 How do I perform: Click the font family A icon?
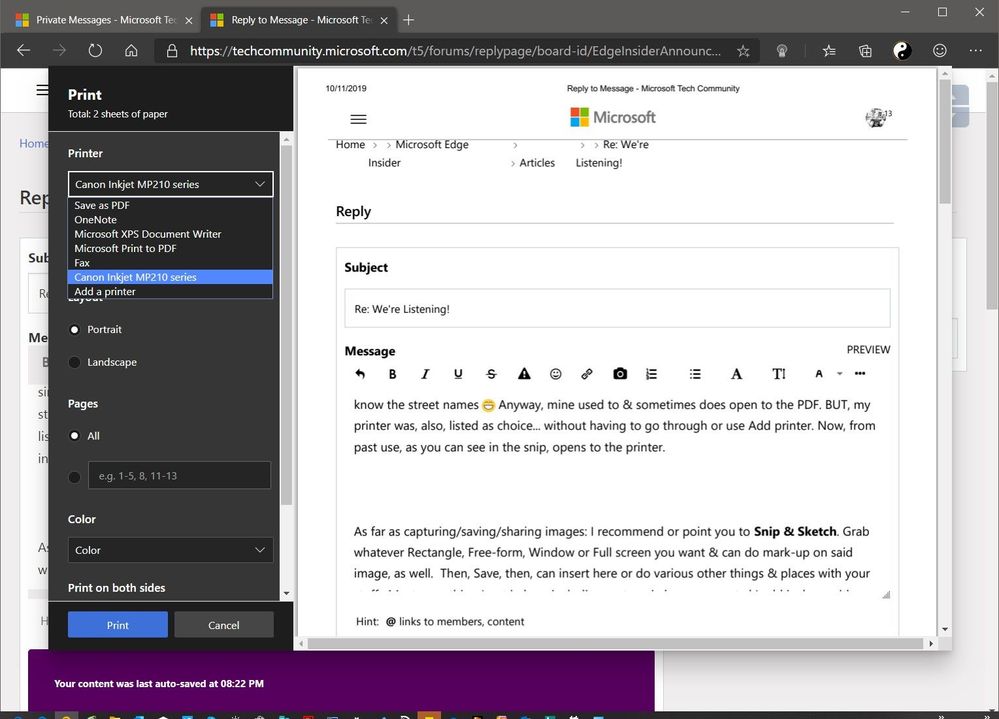coord(736,374)
